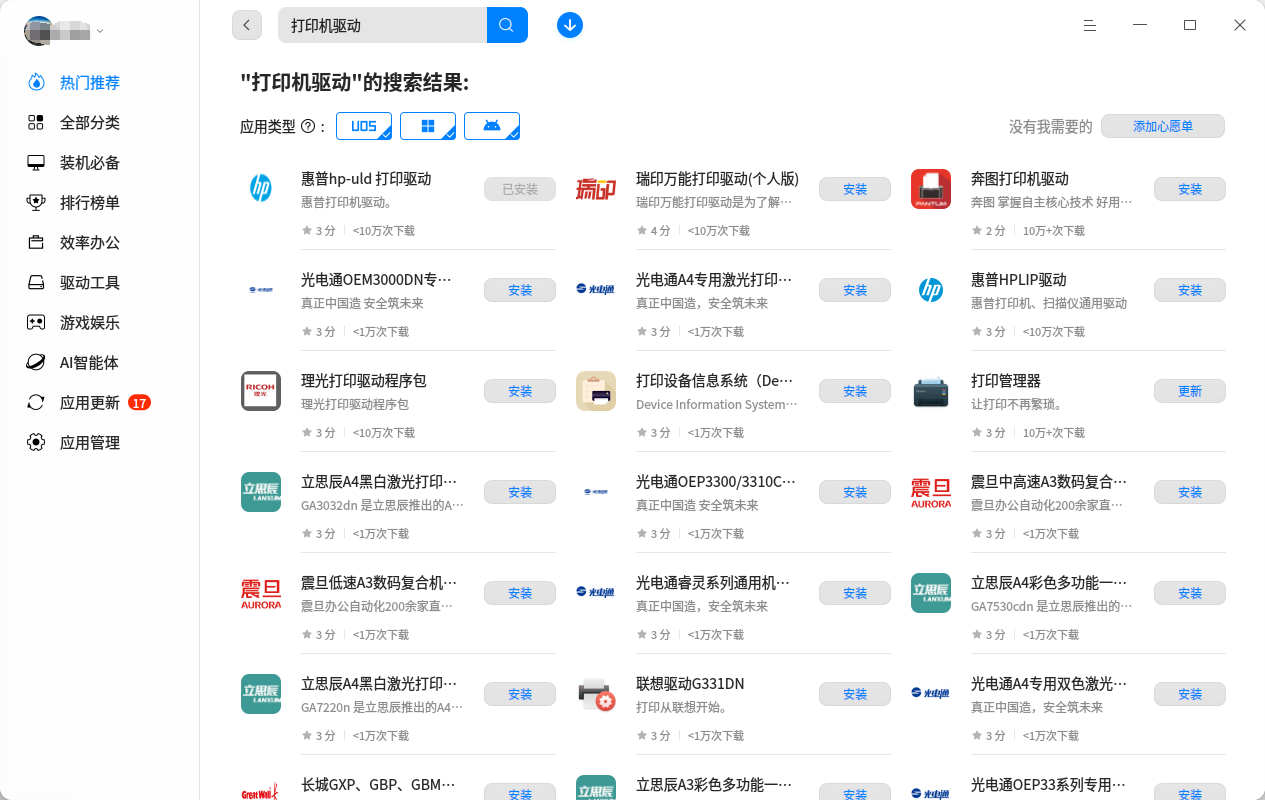This screenshot has height=800, width=1265.
Task: Click the 立思辰A3彩色多功能一… title
Action: coord(714,785)
